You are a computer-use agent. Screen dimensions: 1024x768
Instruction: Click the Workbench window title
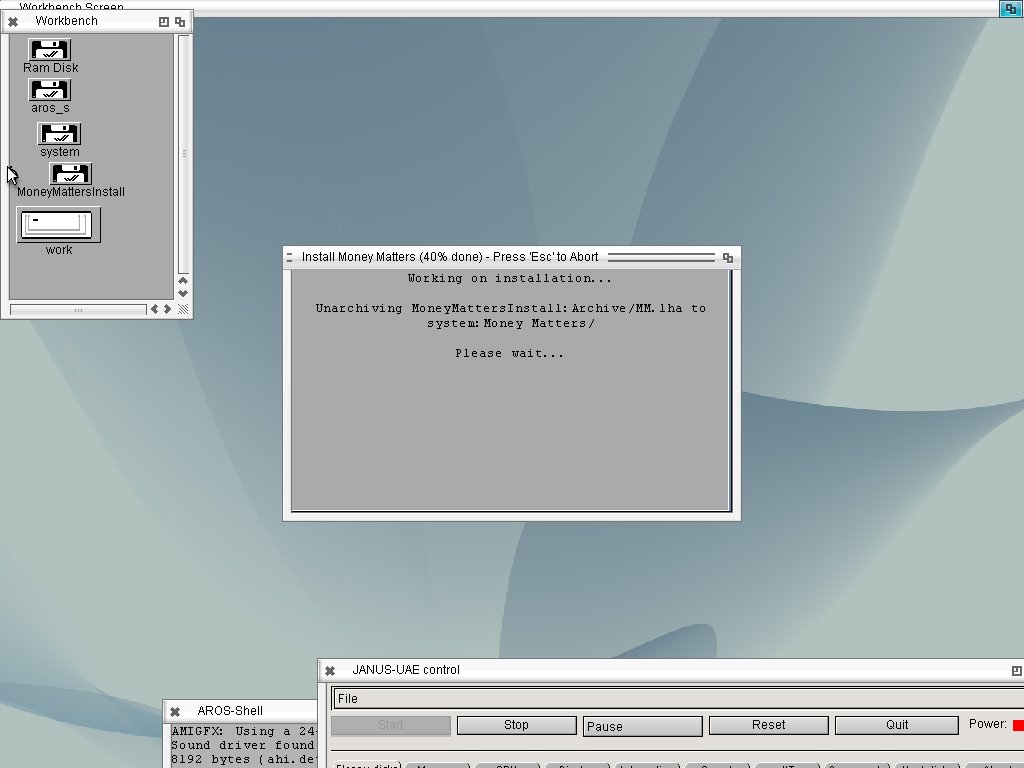point(67,21)
